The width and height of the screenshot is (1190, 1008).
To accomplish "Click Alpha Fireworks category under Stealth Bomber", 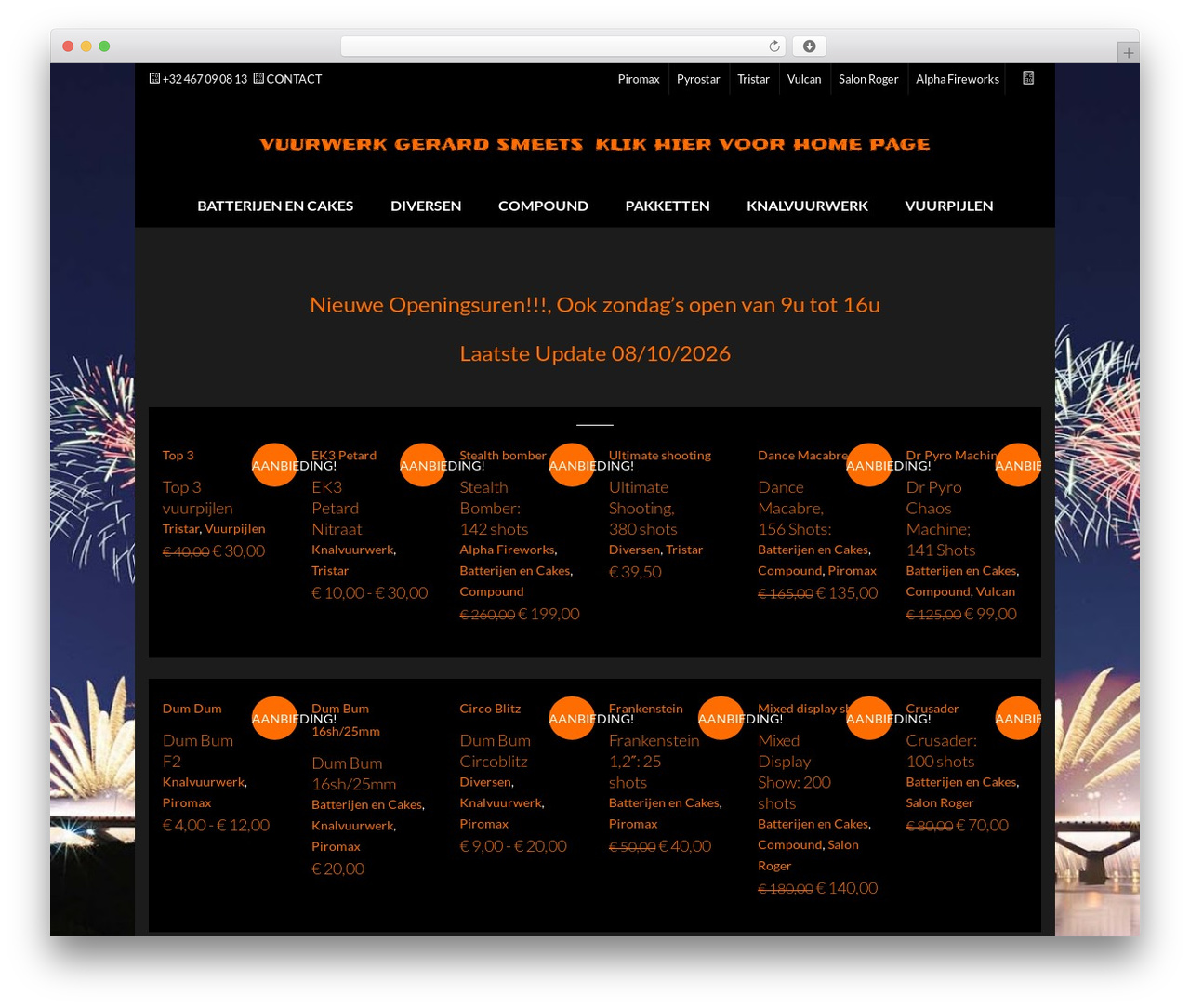I will (508, 550).
